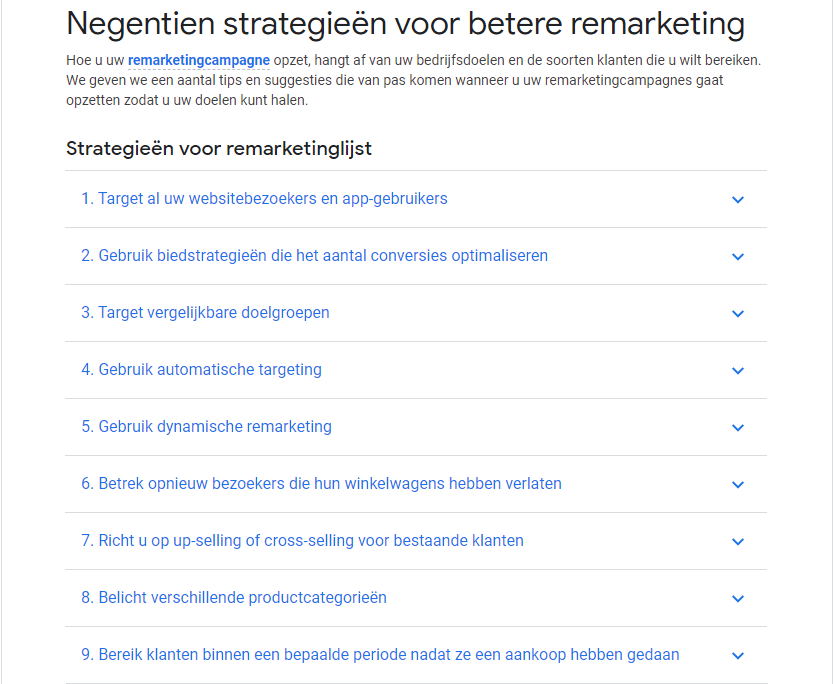Image resolution: width=834 pixels, height=684 pixels.
Task: Click chevron for 'Belicht verschillende productcategorieën'
Action: [x=738, y=598]
